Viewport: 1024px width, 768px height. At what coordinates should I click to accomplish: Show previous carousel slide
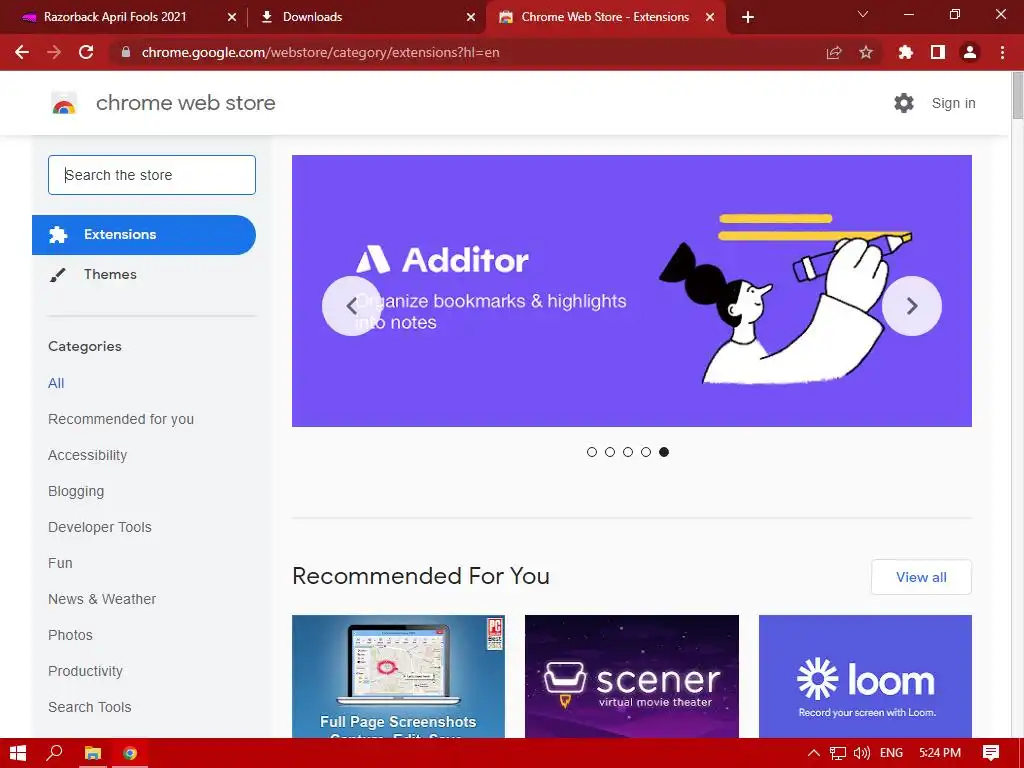click(x=351, y=306)
